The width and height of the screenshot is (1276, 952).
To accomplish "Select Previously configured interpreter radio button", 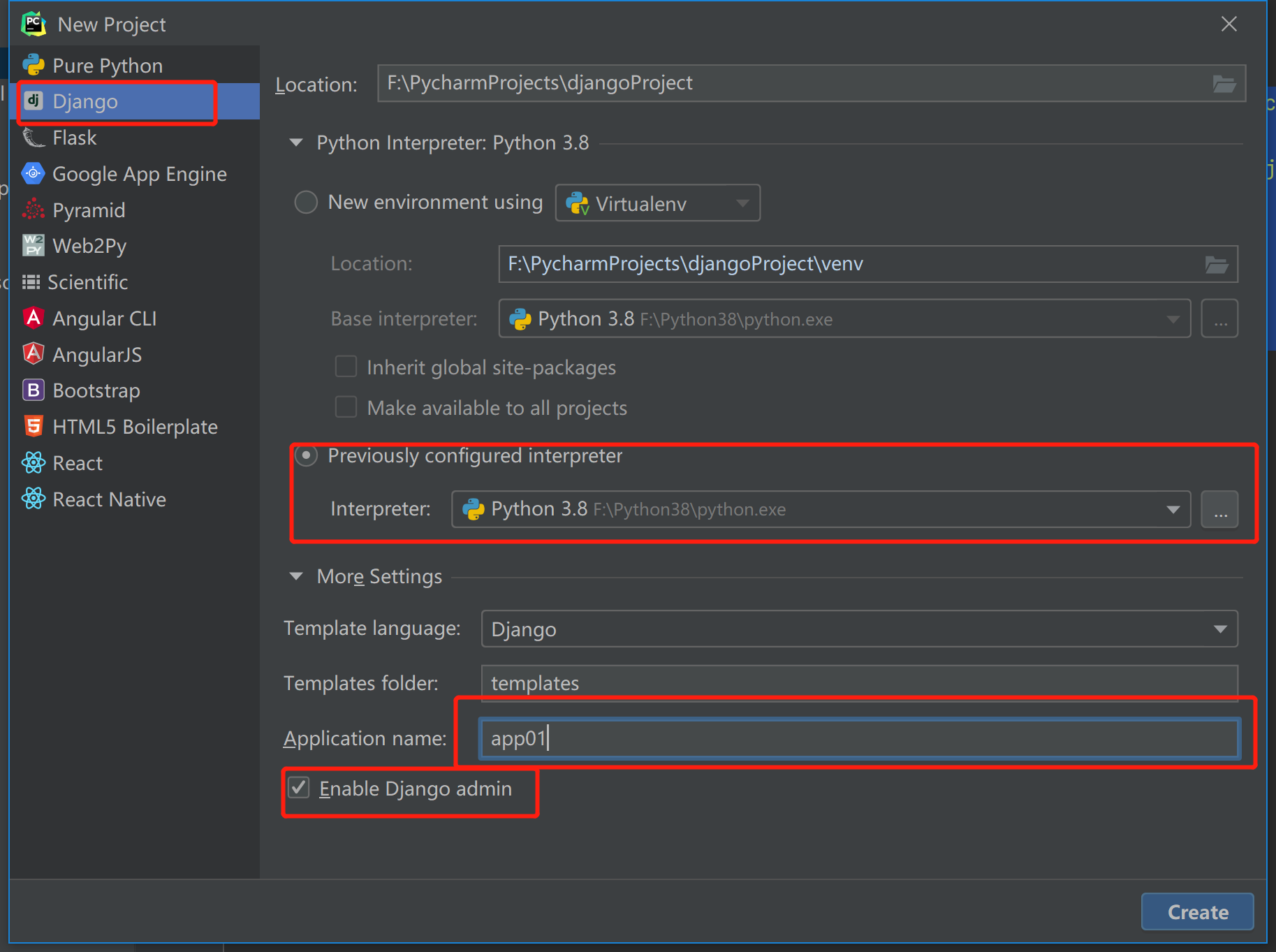I will pyautogui.click(x=306, y=455).
